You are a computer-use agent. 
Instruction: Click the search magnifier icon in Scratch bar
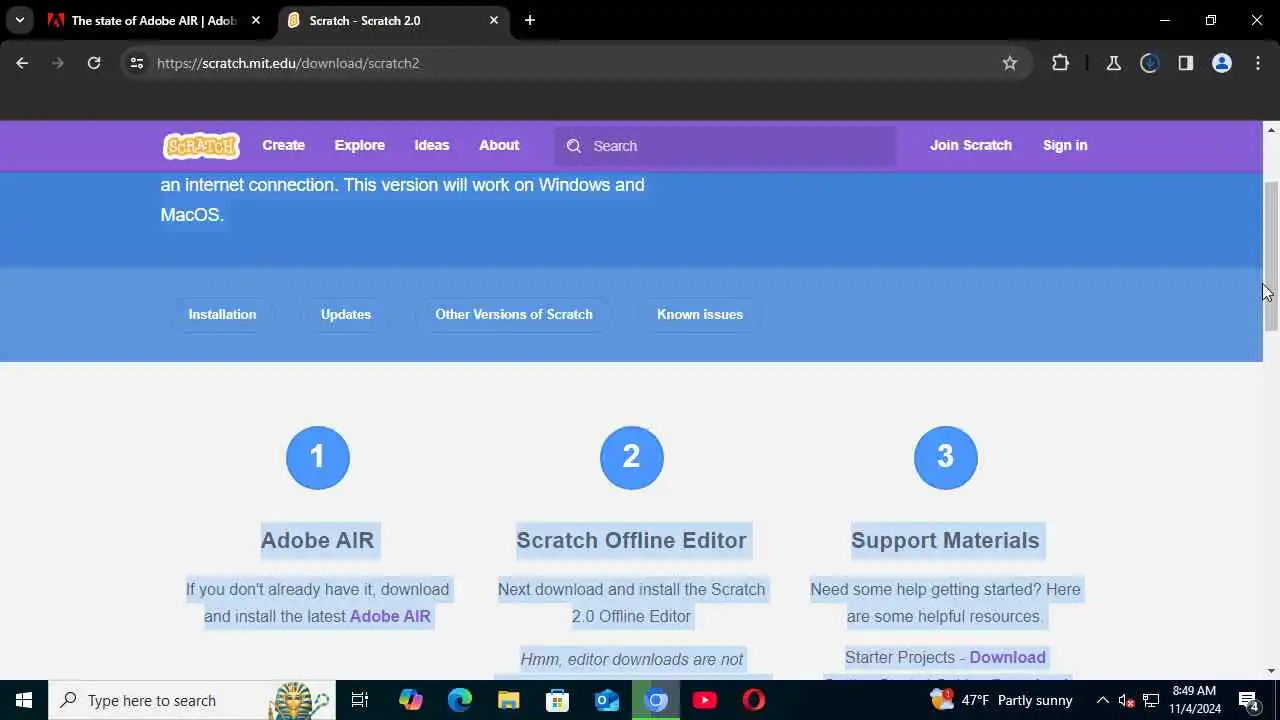tap(574, 146)
